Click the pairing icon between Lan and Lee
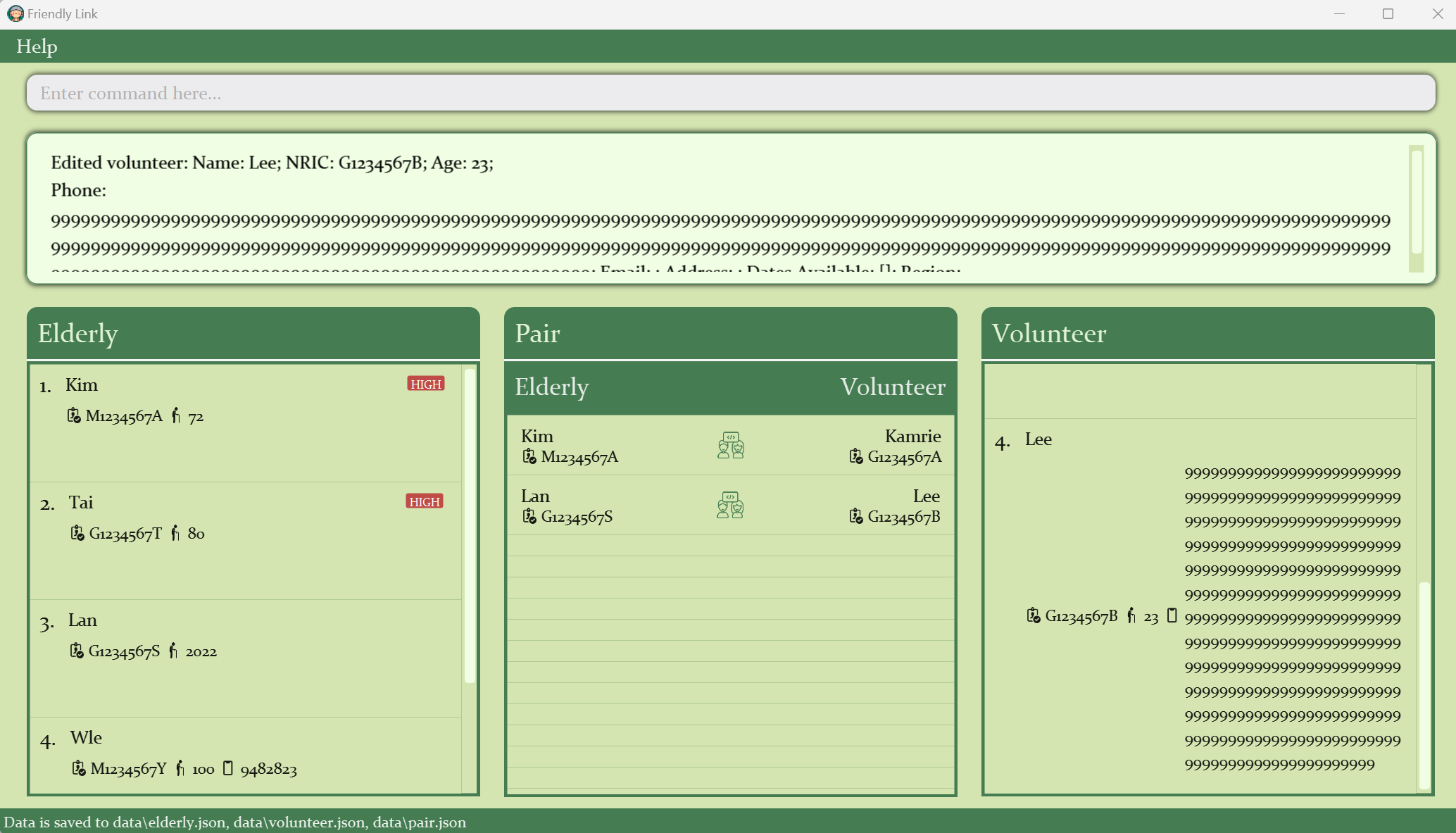 tap(730, 506)
